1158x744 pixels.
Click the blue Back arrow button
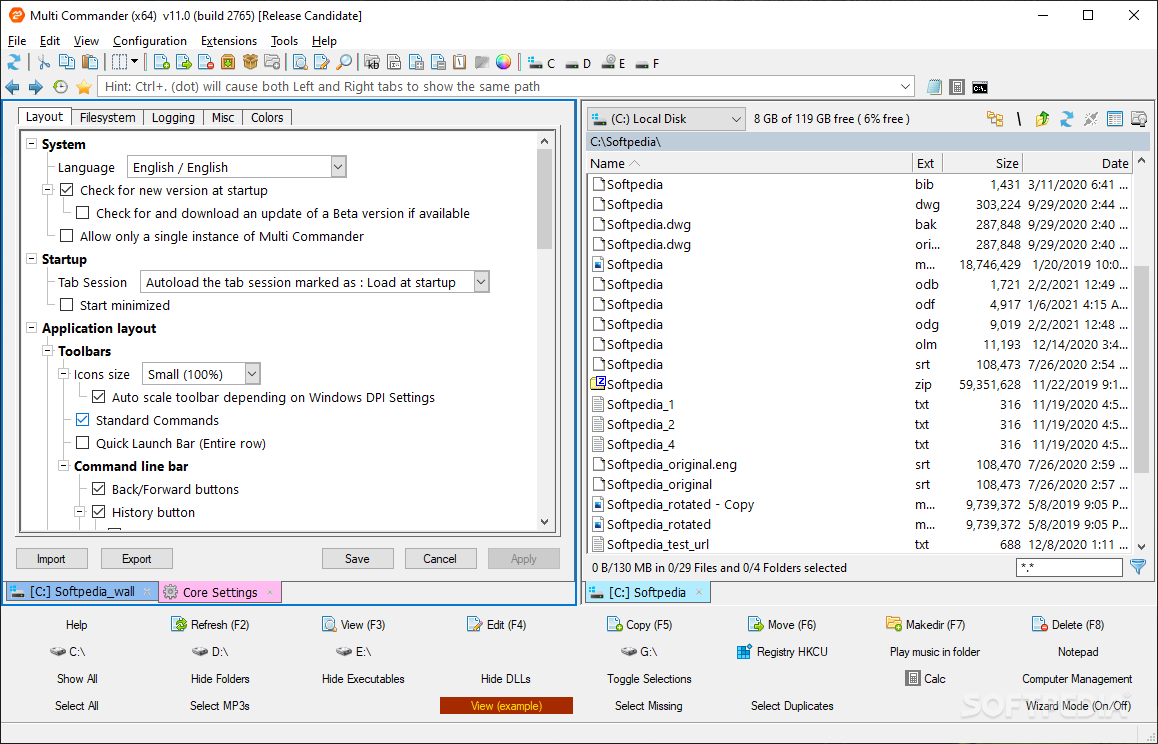click(x=13, y=87)
